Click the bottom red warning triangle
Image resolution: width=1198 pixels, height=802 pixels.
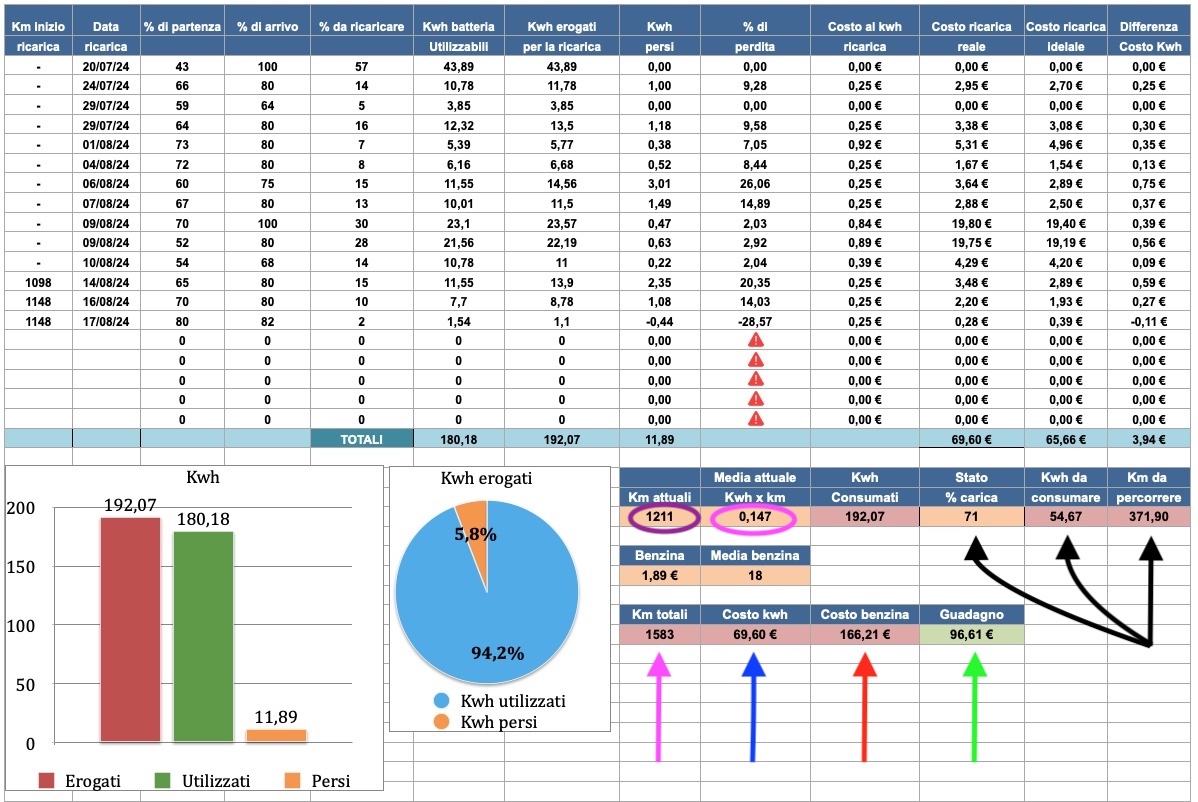[x=756, y=419]
